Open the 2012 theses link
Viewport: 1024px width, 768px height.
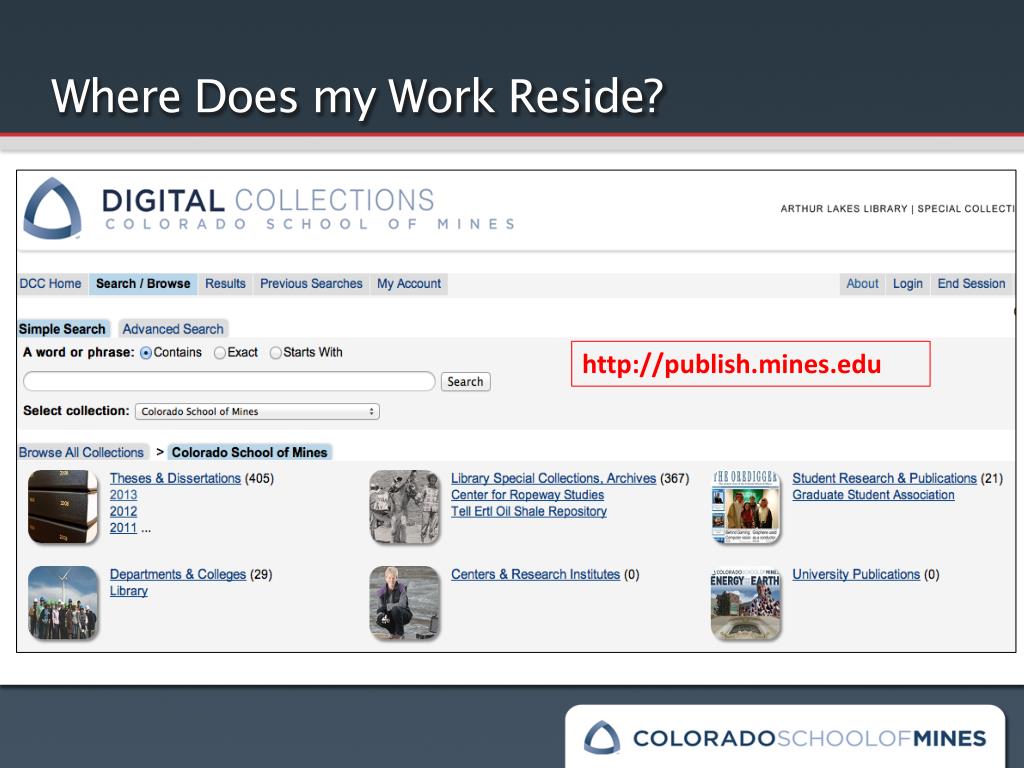tap(123, 511)
